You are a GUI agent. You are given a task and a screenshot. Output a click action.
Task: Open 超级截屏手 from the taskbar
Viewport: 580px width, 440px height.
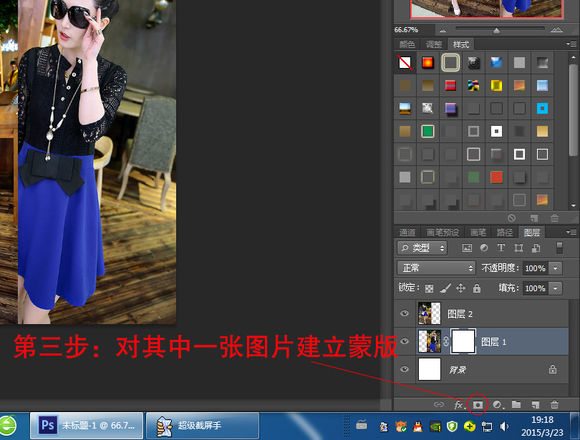202,426
